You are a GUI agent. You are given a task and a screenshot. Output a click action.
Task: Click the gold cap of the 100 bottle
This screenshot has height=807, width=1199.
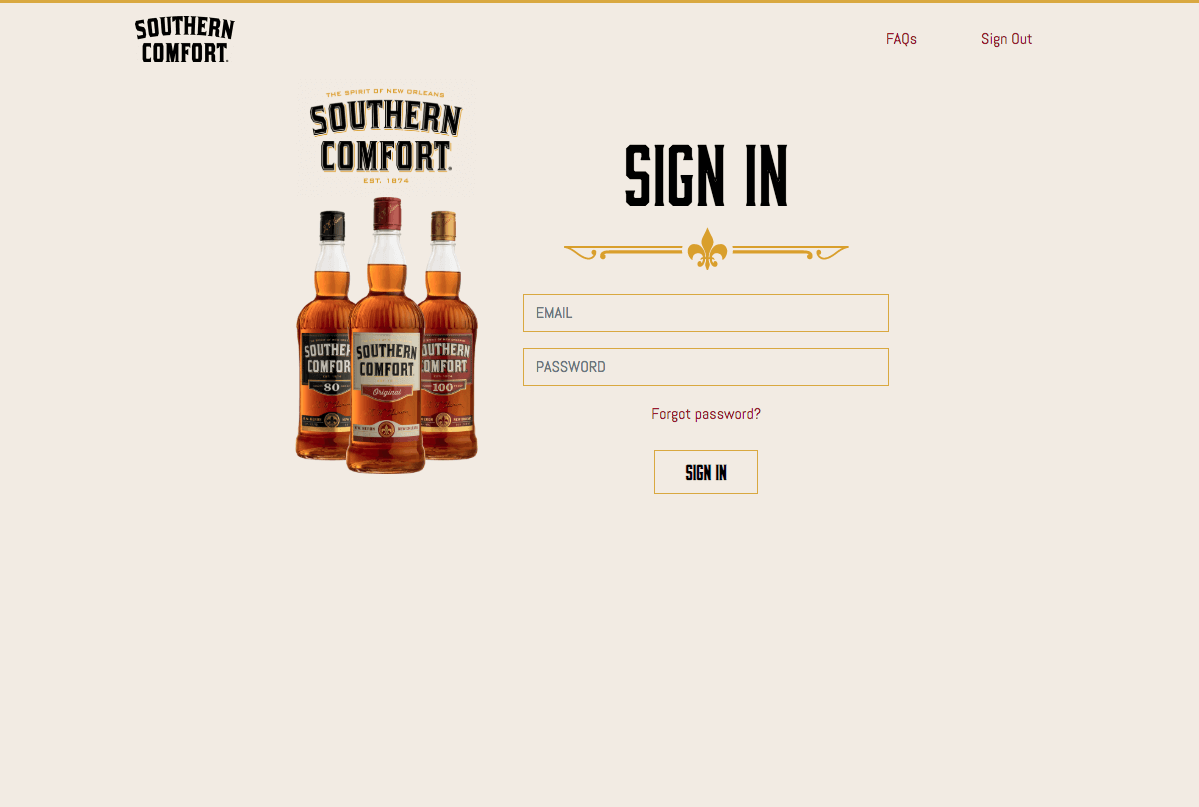pyautogui.click(x=444, y=226)
